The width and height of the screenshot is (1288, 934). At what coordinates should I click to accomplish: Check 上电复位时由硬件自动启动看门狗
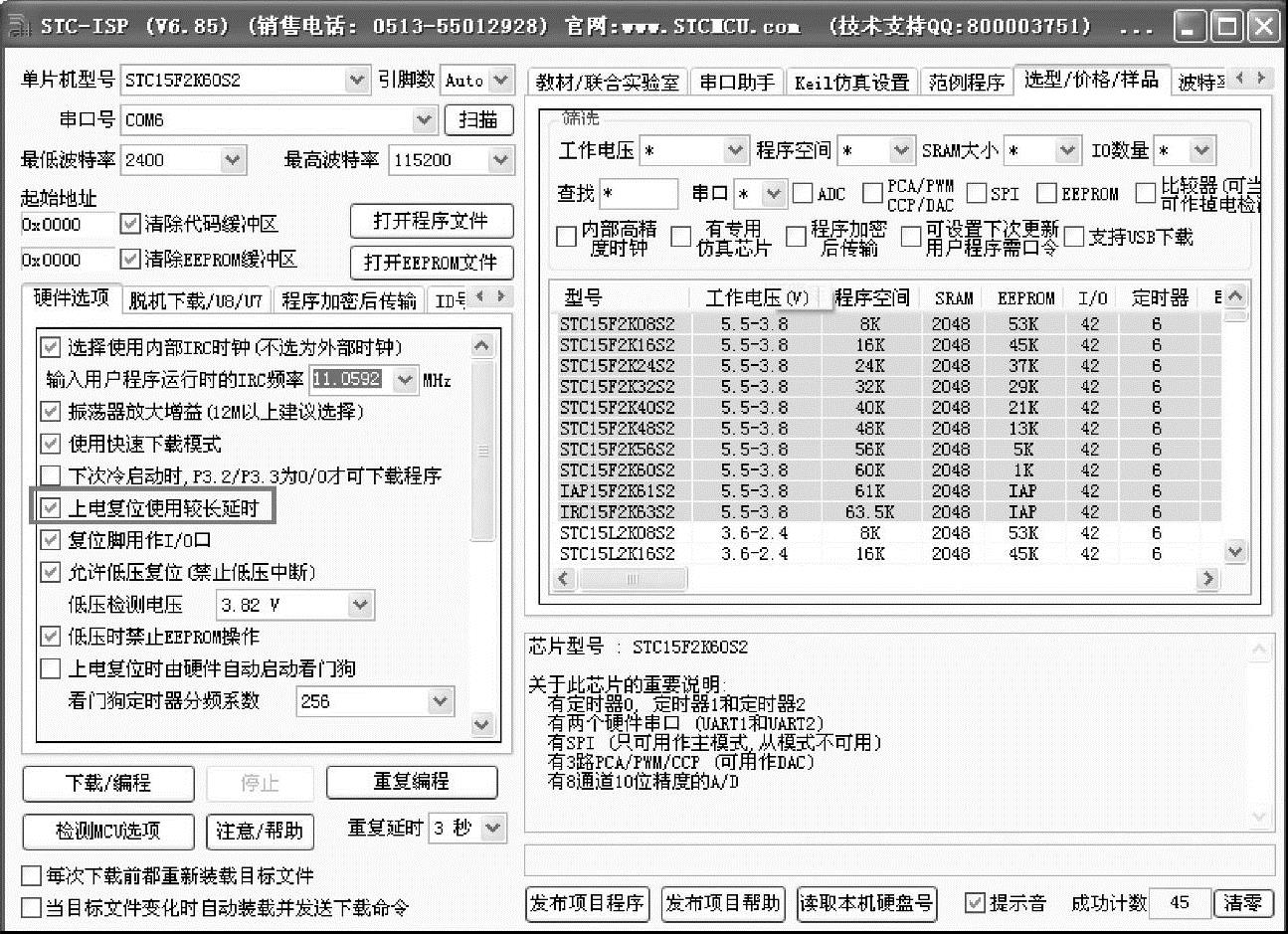[50, 668]
